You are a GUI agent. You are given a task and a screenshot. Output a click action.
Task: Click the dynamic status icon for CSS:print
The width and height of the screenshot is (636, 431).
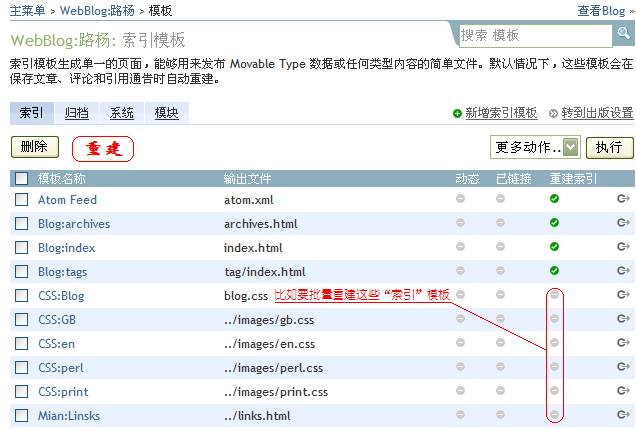point(460,390)
